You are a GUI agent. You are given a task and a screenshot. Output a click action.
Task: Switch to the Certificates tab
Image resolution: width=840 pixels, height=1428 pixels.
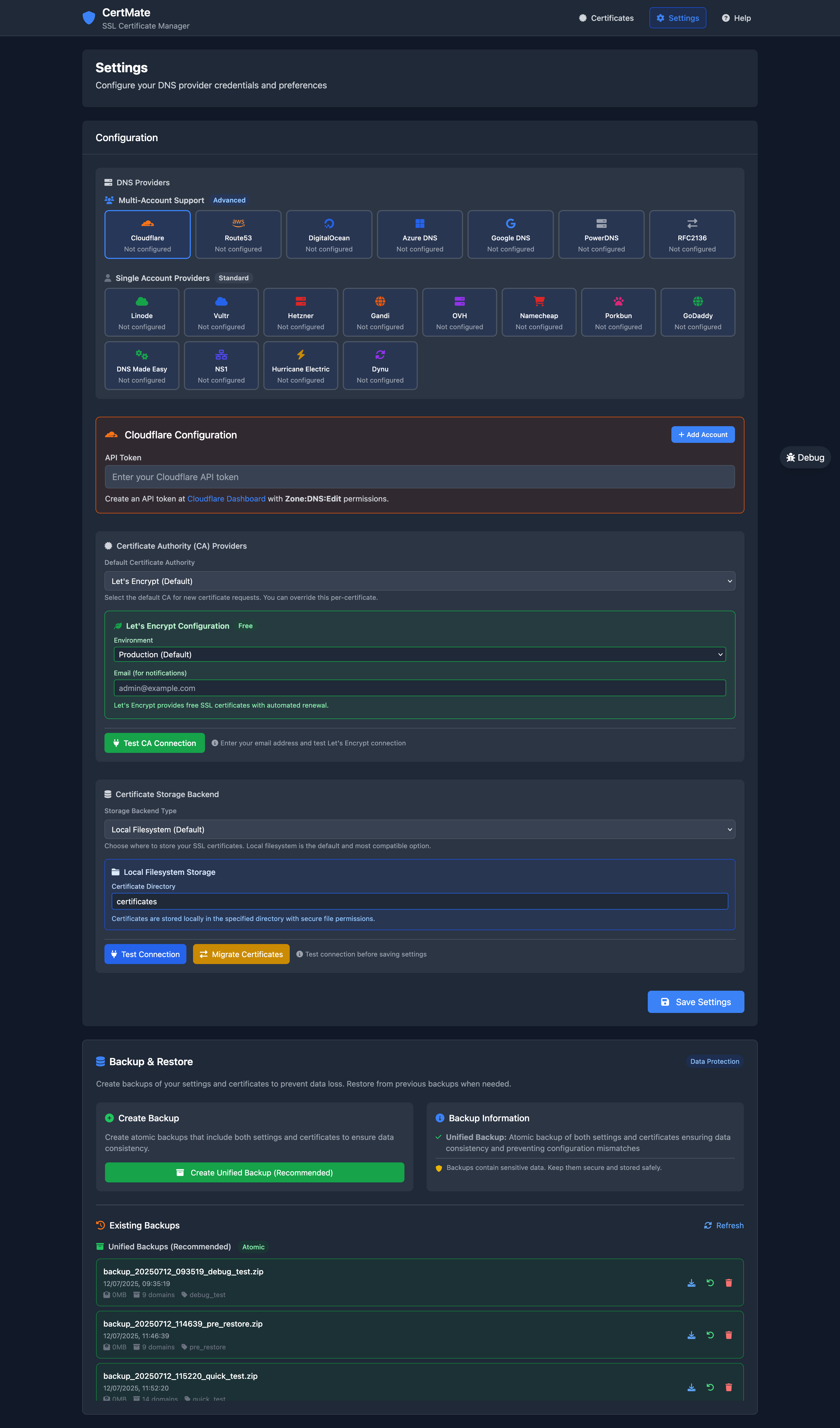(606, 18)
